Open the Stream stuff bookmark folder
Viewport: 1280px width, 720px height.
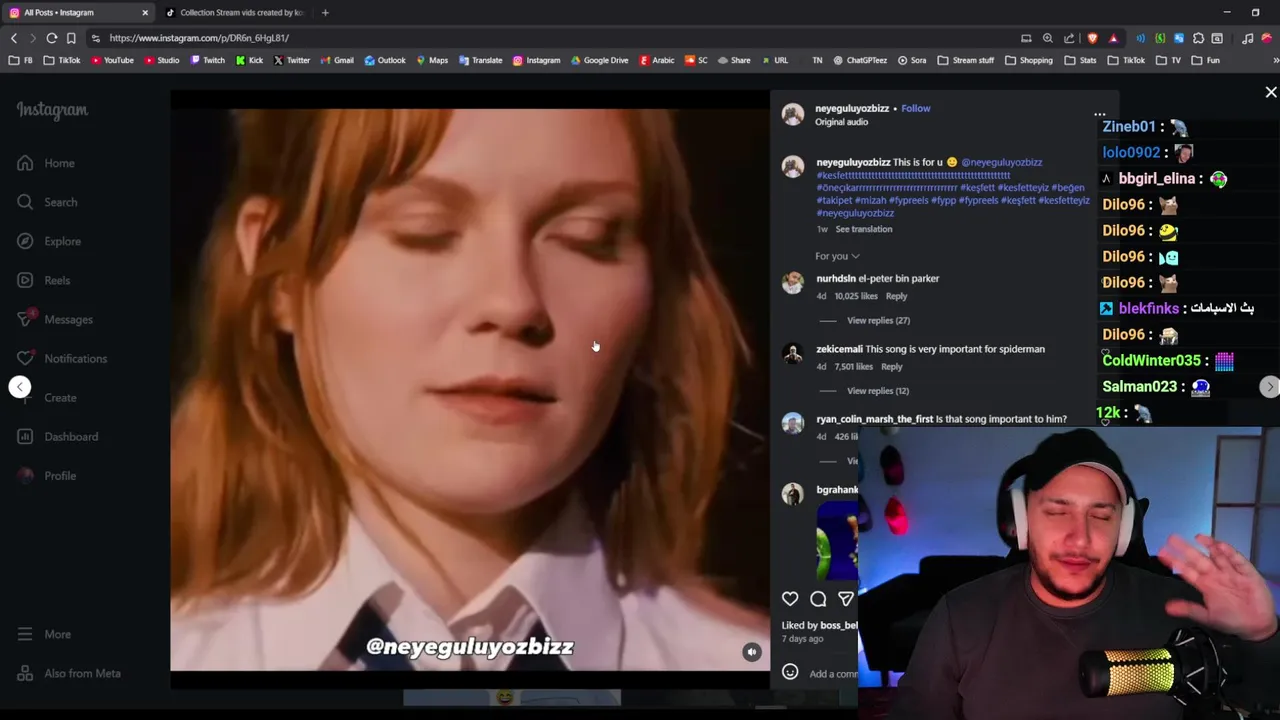click(968, 60)
